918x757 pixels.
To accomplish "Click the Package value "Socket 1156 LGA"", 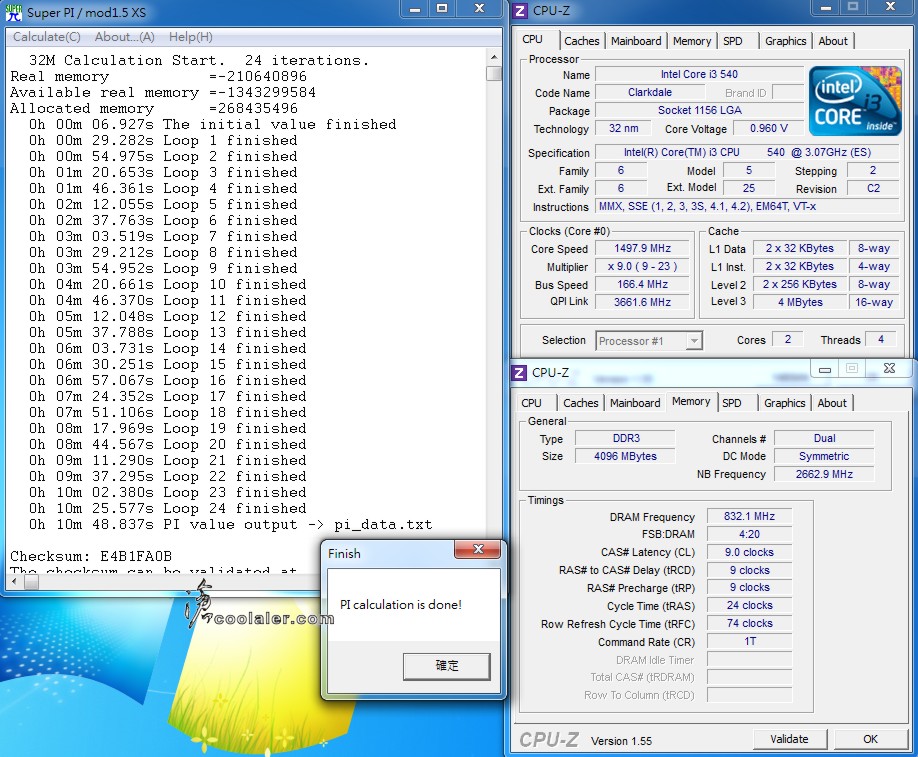I will [x=699, y=110].
